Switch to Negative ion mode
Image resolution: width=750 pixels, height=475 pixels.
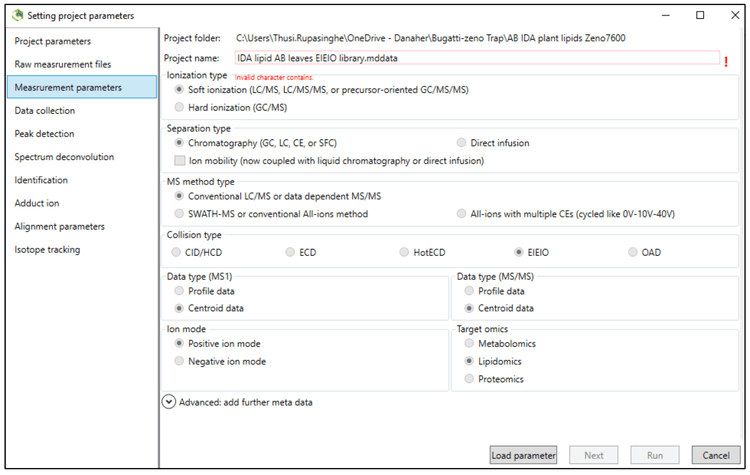(x=180, y=361)
